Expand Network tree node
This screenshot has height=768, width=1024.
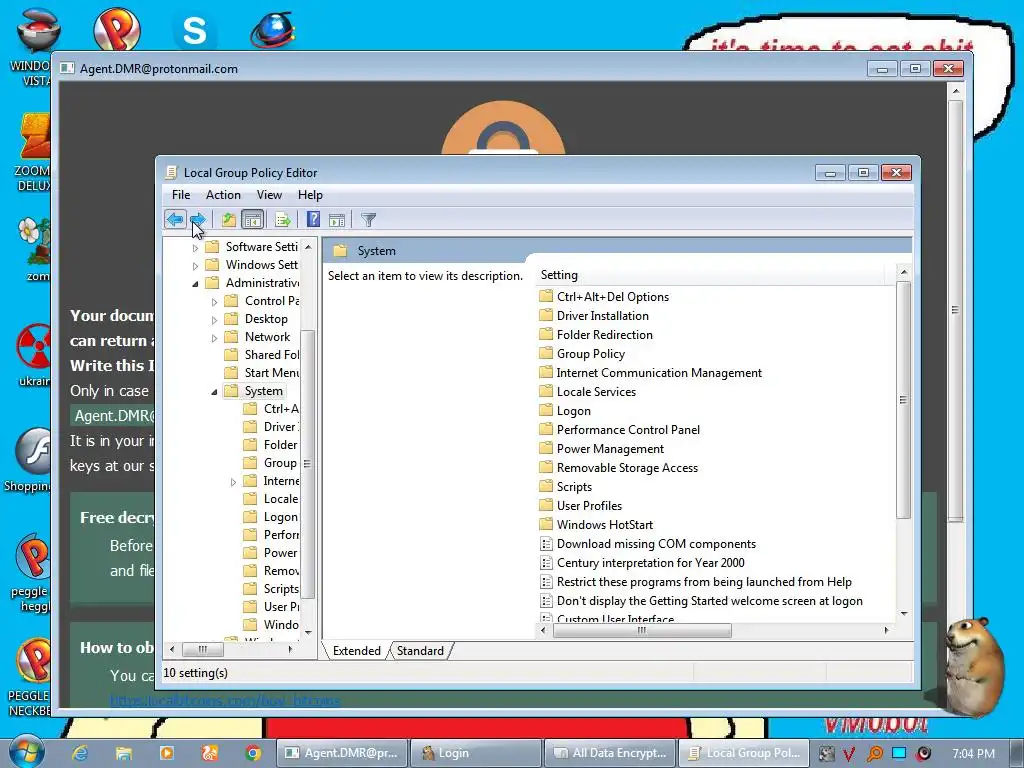click(214, 338)
